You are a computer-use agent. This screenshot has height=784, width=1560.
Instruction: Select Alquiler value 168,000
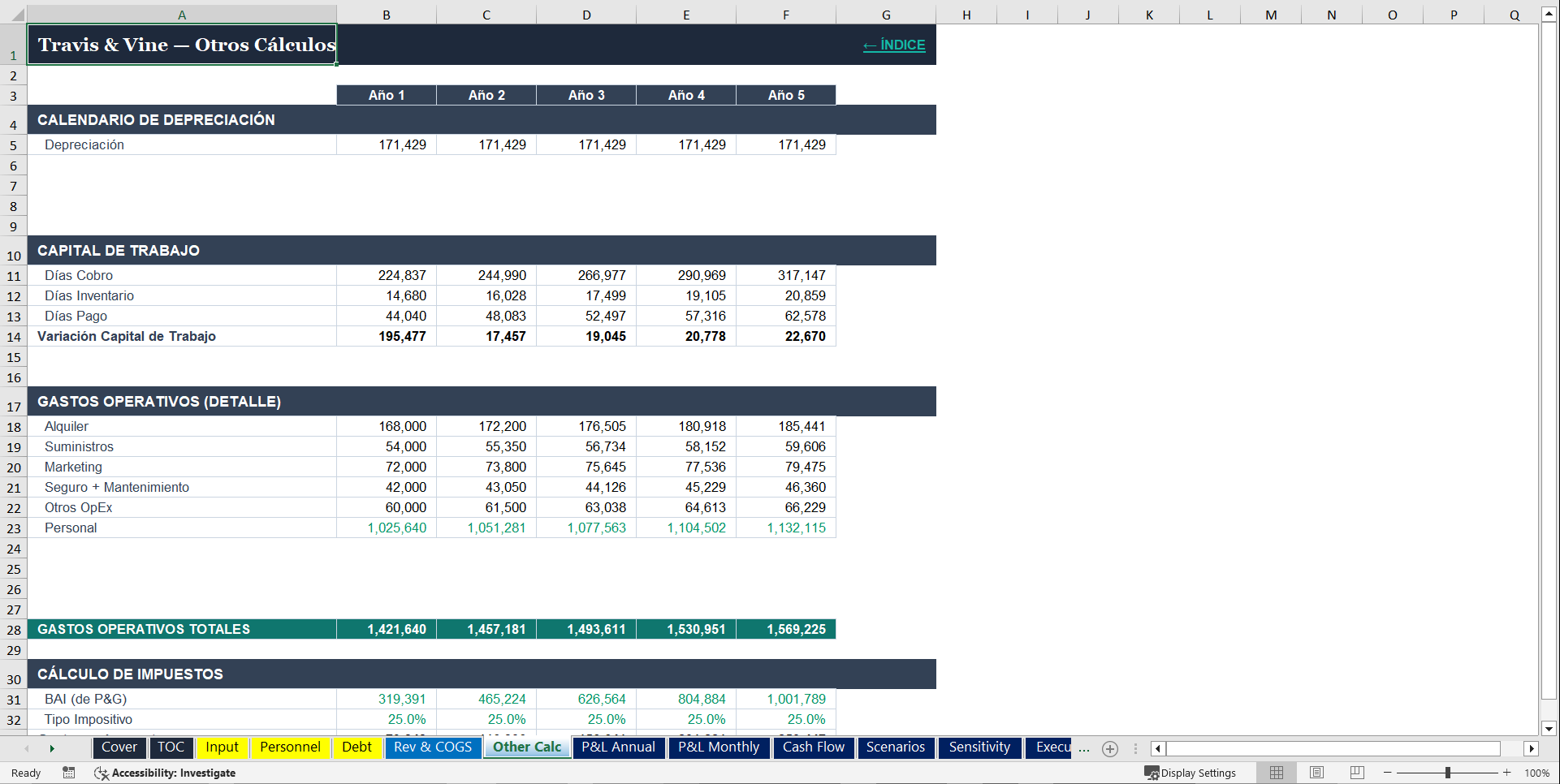click(x=387, y=426)
